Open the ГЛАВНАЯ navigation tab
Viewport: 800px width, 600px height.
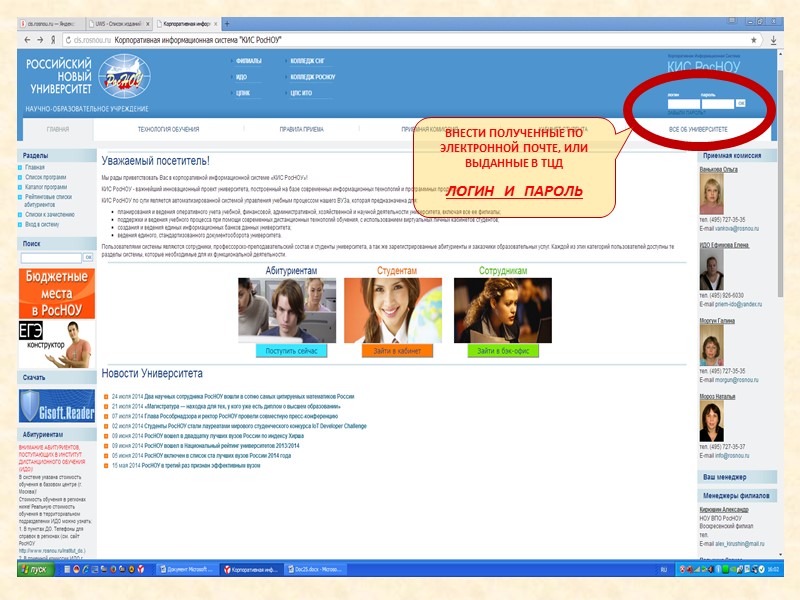coord(58,130)
